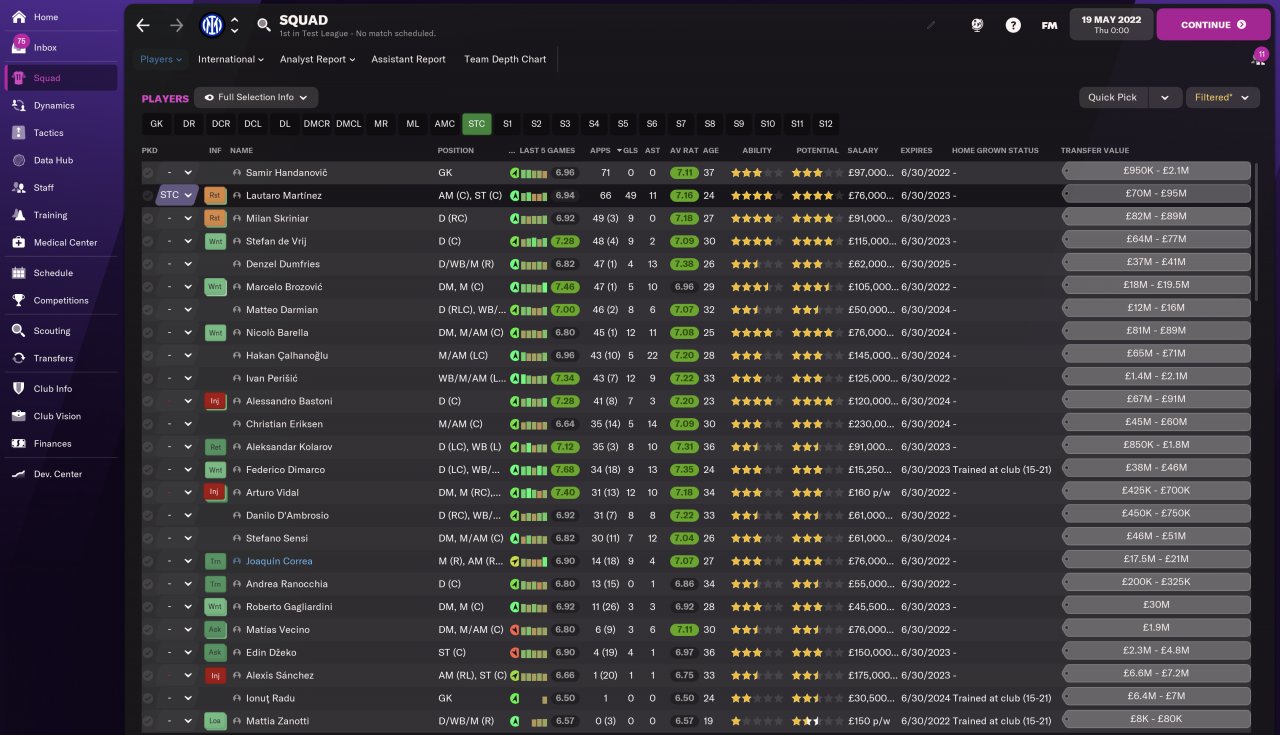Screen dimensions: 1280x735
Task: Open the notifications icon showing 11
Action: 1259,58
